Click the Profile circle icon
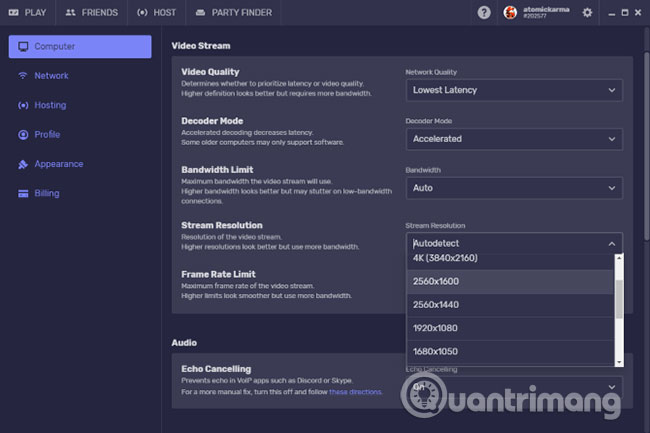 tap(23, 135)
